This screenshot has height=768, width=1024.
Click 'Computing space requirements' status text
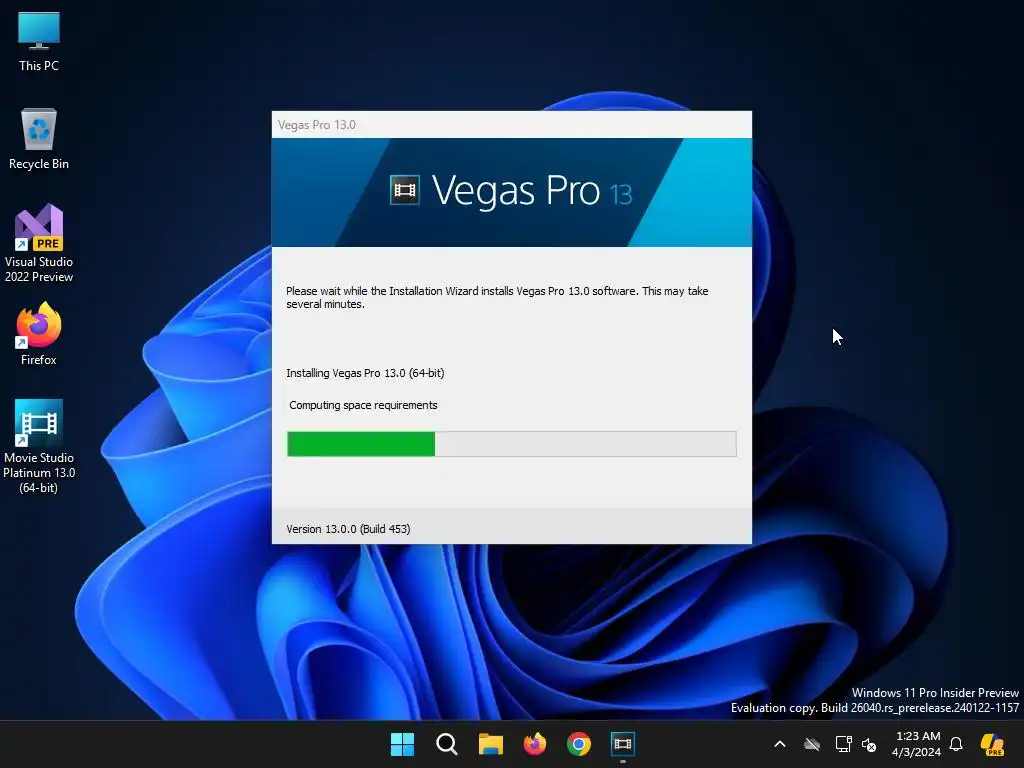click(363, 406)
